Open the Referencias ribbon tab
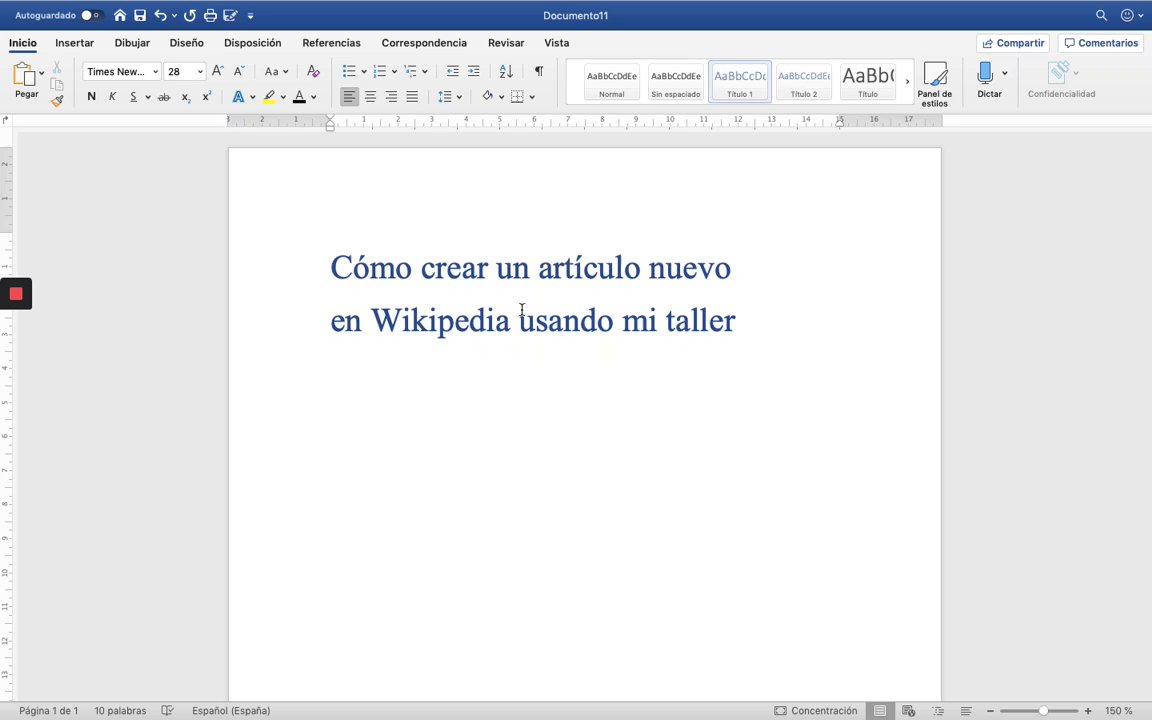Viewport: 1152px width, 720px height. pyautogui.click(x=331, y=43)
